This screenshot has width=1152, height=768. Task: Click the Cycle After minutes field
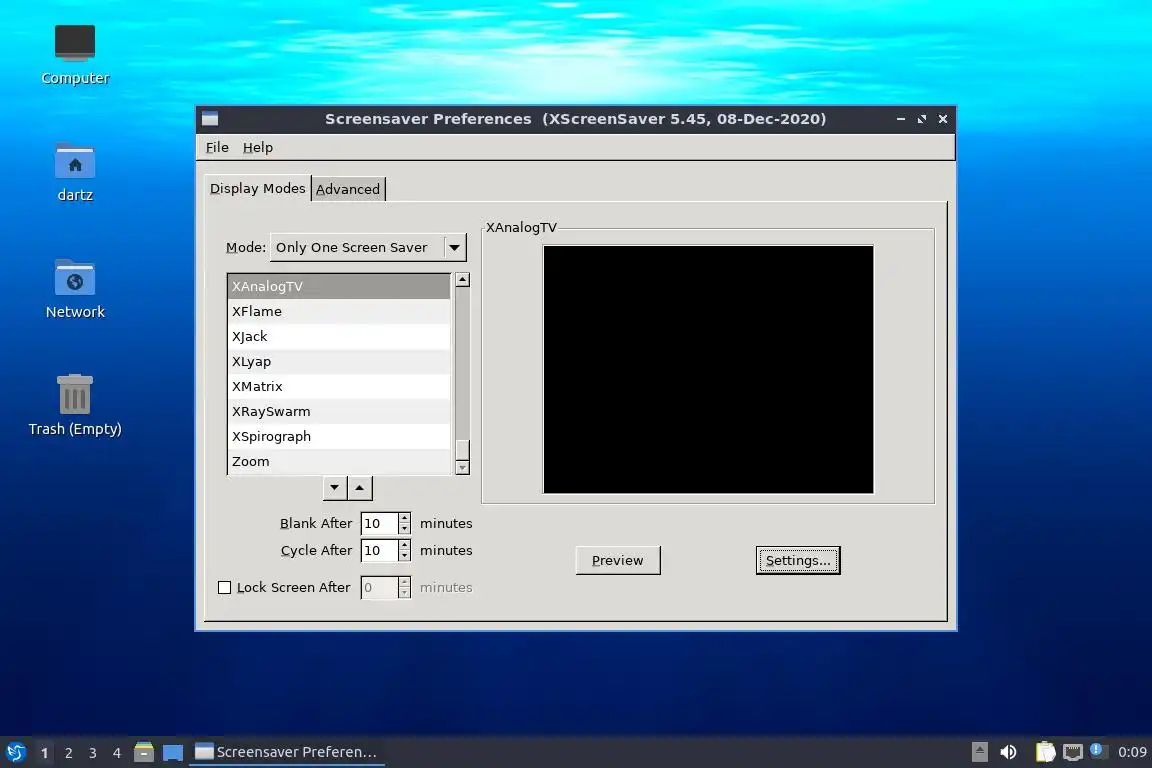[379, 550]
